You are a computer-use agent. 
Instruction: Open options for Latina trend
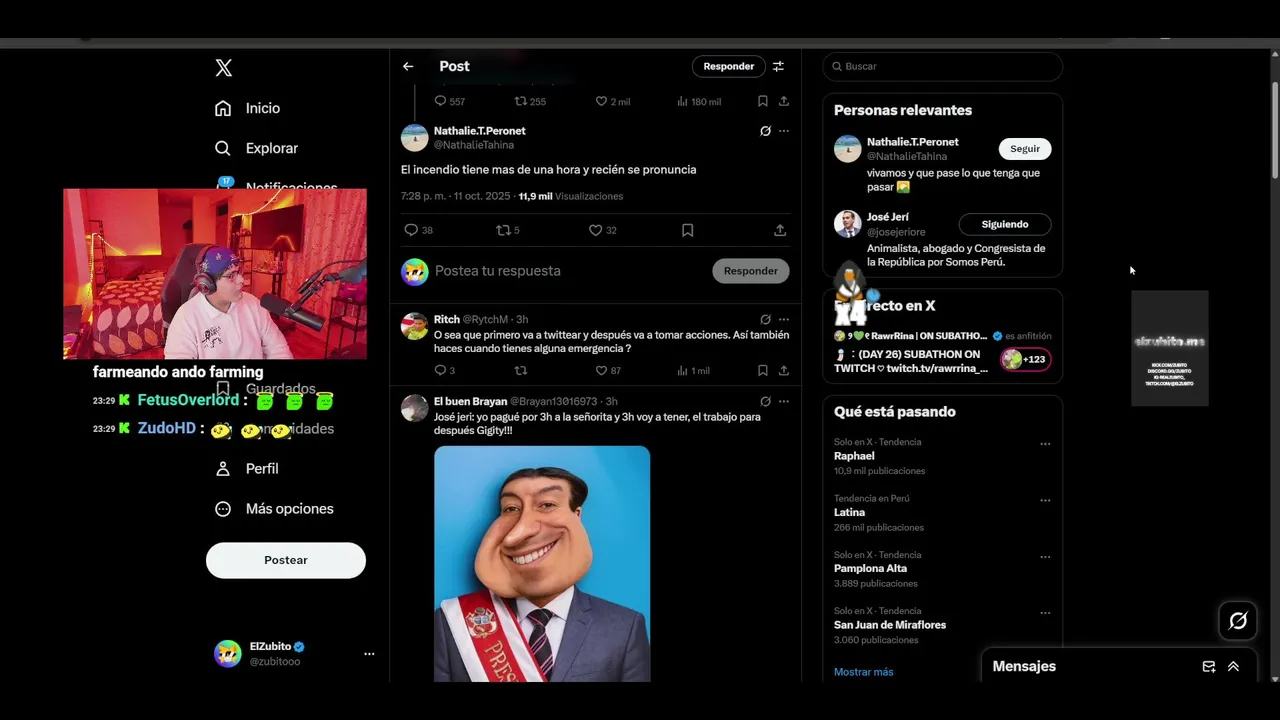[x=1045, y=500]
